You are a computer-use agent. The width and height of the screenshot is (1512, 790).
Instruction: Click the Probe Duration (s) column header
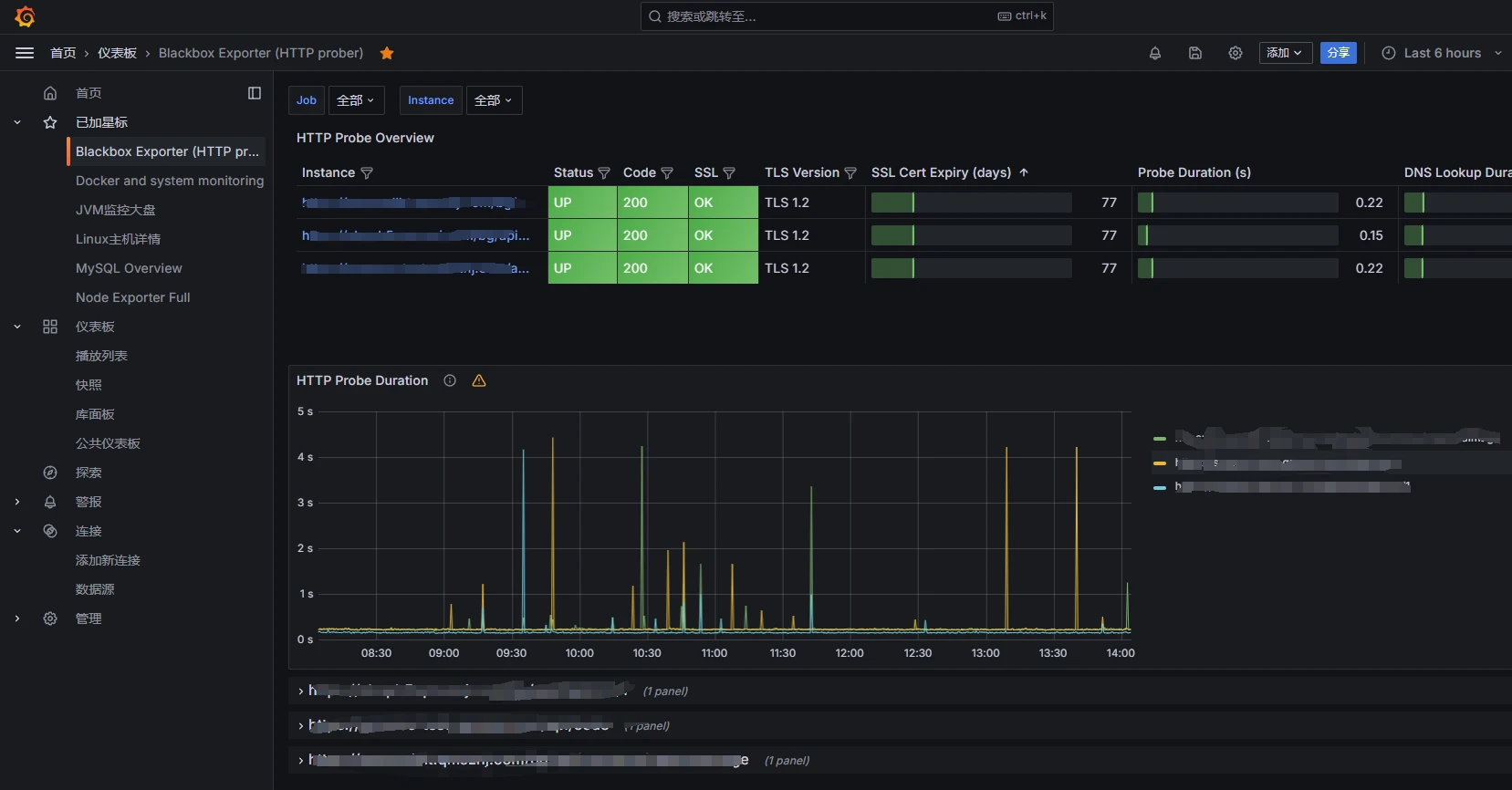pyautogui.click(x=1194, y=172)
